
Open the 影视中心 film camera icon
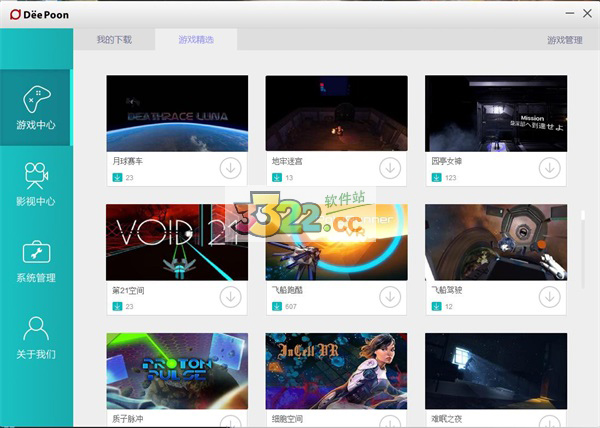[36, 176]
